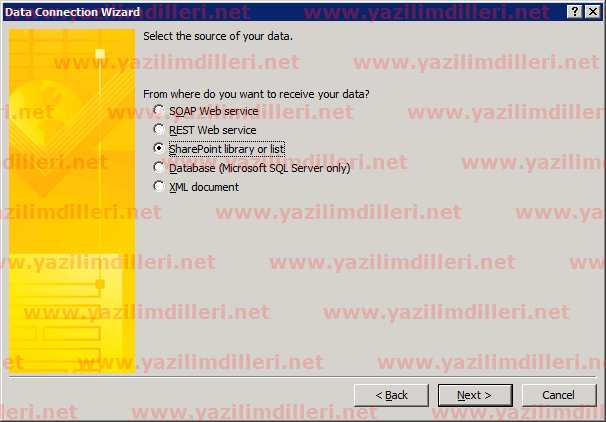Image resolution: width=606 pixels, height=422 pixels.
Task: Click the focused 'SharePoint library or list' label text
Action: coord(226,149)
